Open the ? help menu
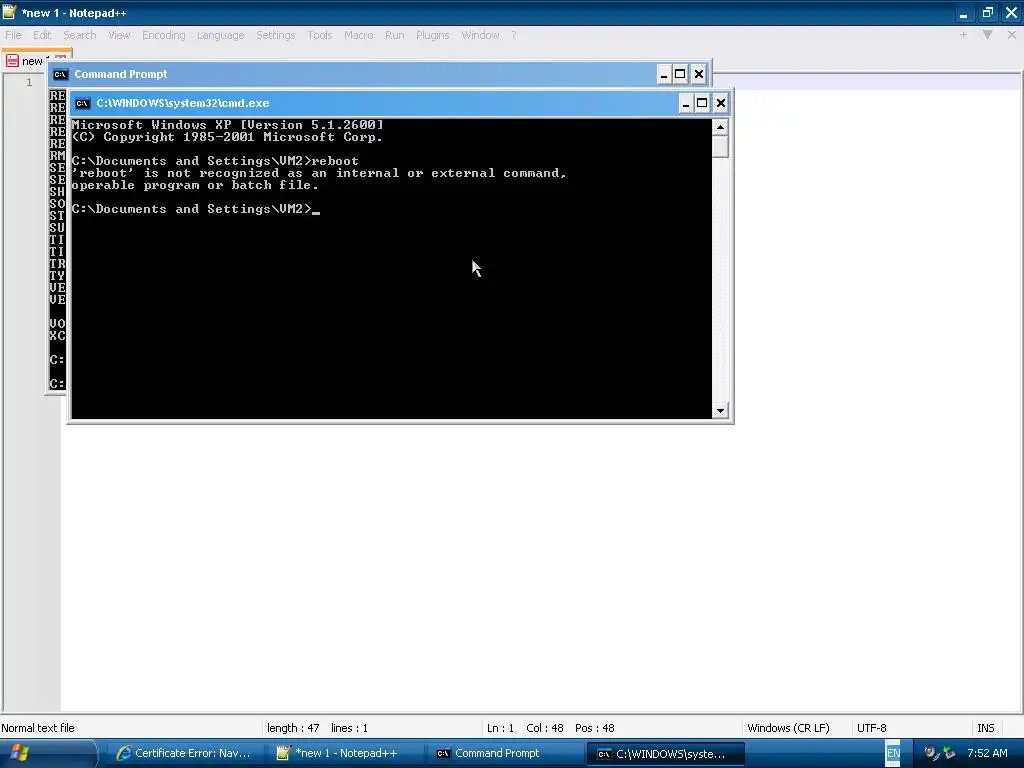 514,35
